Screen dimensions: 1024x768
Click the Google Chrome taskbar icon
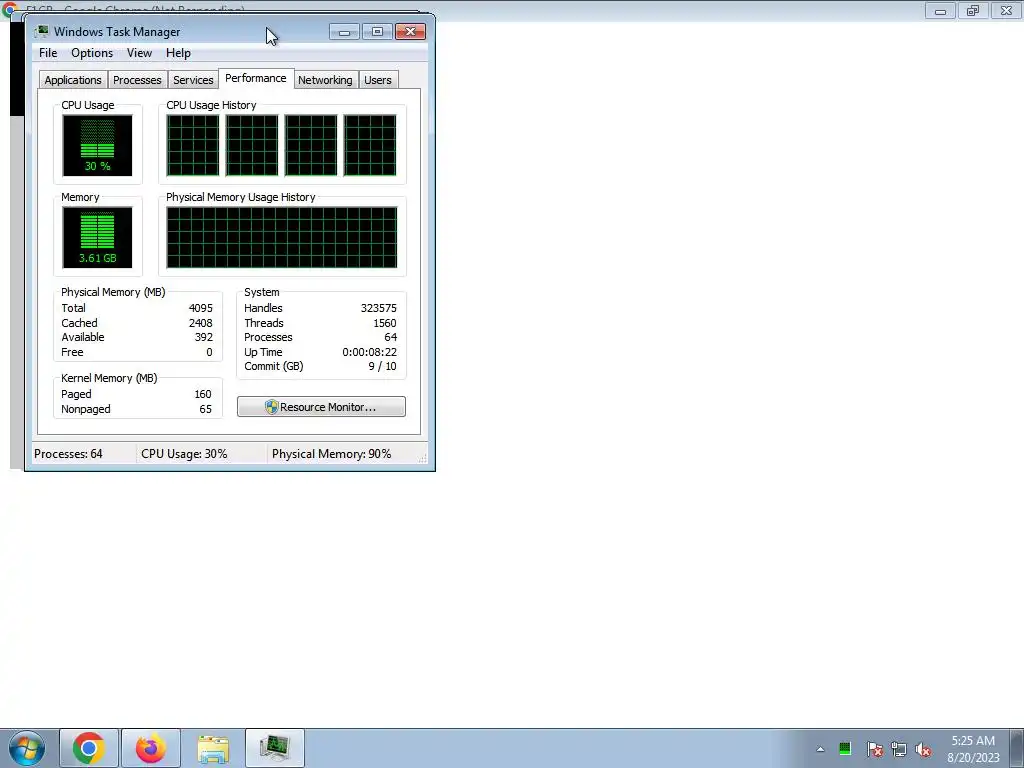[x=89, y=748]
